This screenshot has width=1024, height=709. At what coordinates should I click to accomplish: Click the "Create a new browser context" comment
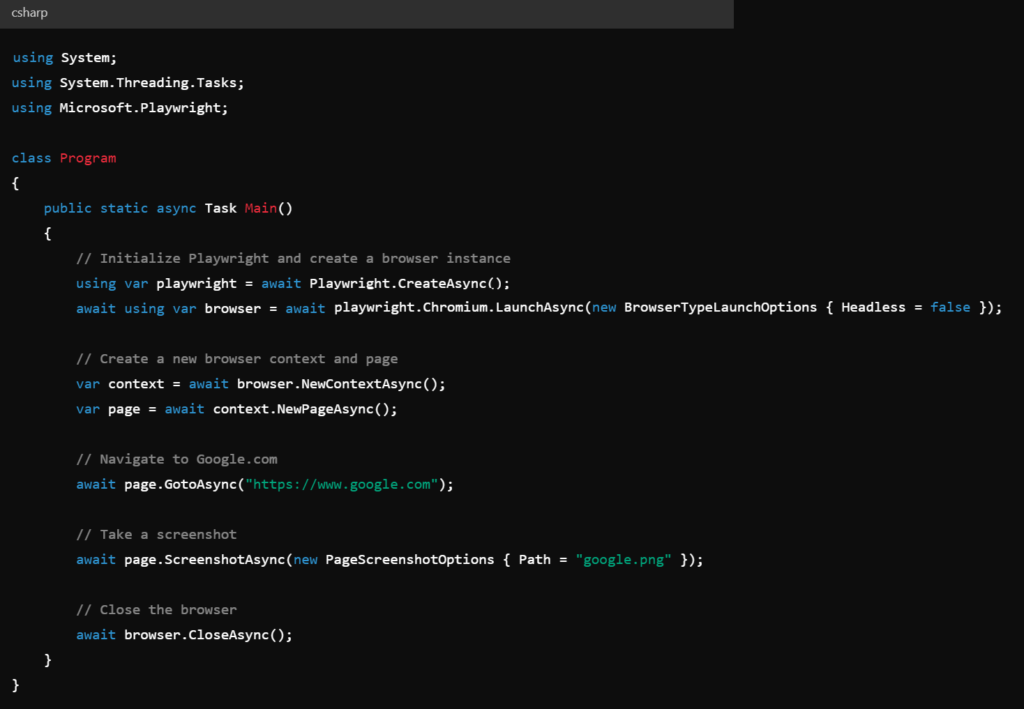236,359
